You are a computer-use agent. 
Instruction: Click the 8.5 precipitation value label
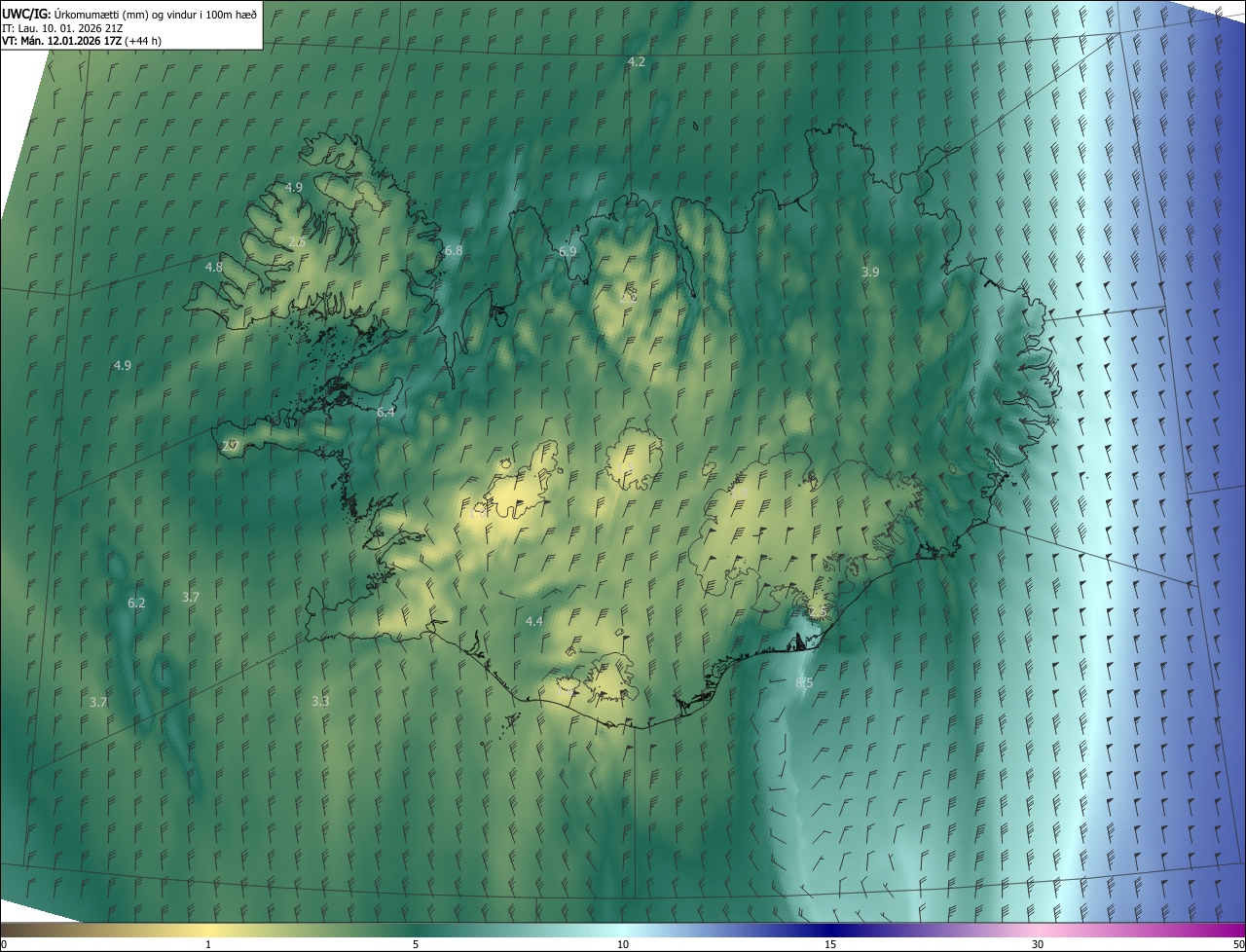coord(804,682)
